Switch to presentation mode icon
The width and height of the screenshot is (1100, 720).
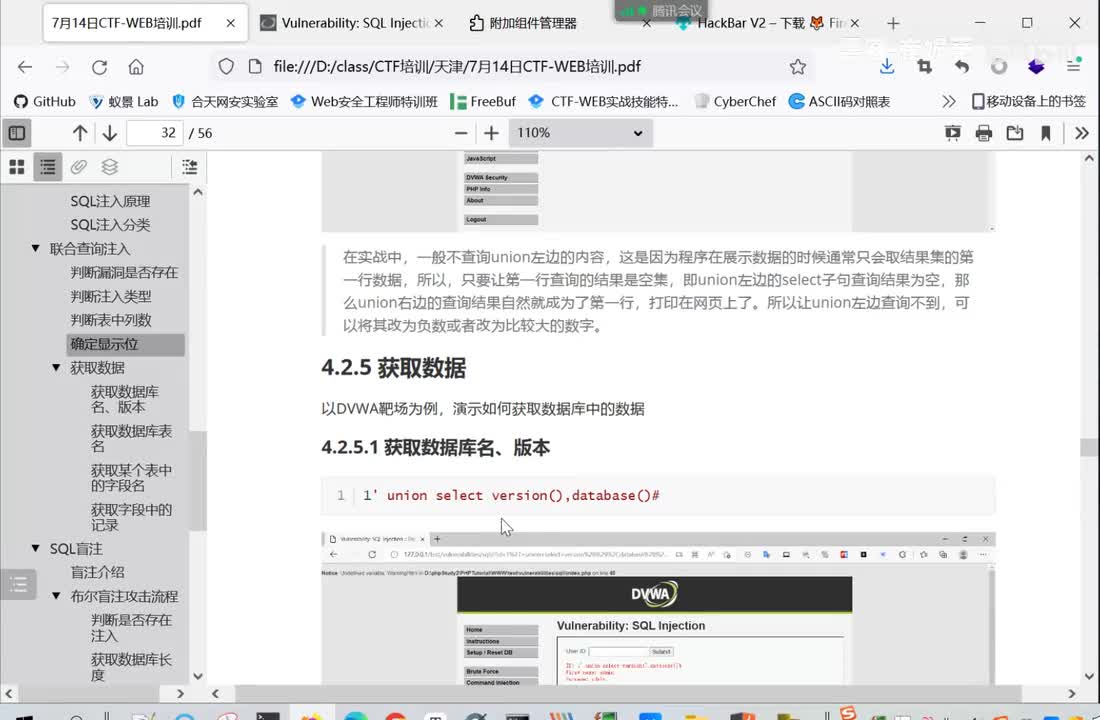953,133
